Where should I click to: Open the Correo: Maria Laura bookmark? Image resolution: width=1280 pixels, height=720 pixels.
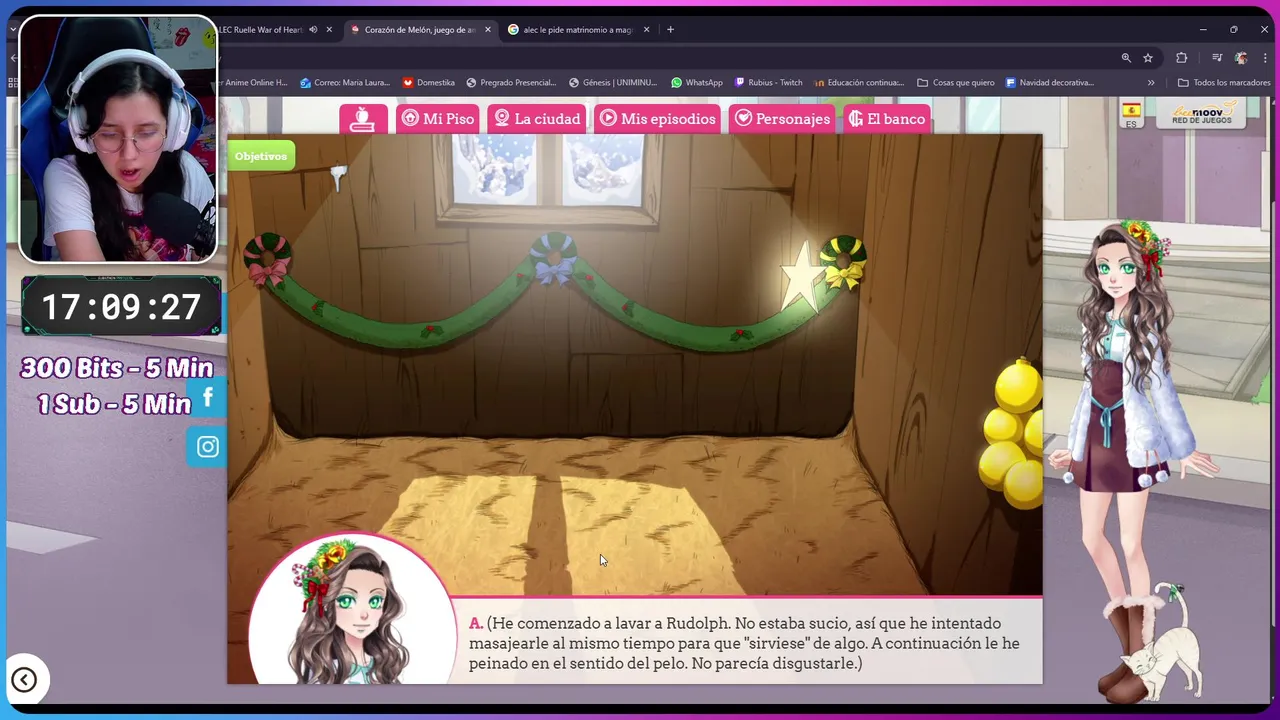(x=345, y=83)
